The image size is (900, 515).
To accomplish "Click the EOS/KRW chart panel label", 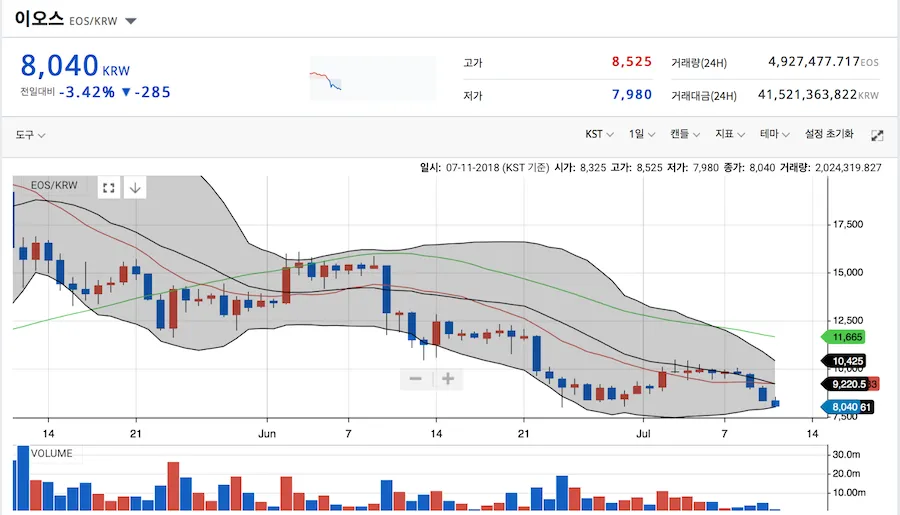I will tap(54, 185).
